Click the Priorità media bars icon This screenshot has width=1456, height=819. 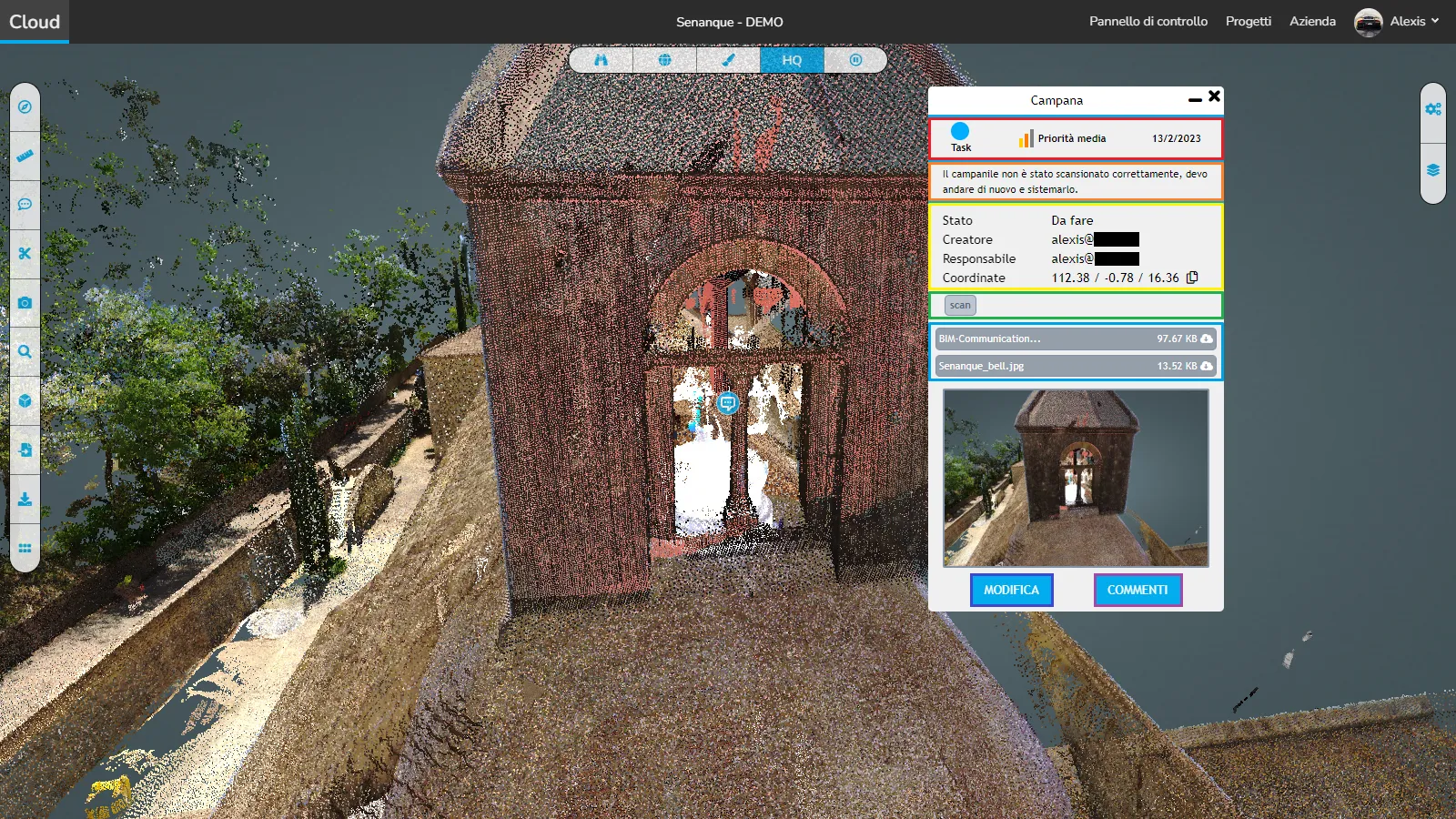tap(1026, 137)
